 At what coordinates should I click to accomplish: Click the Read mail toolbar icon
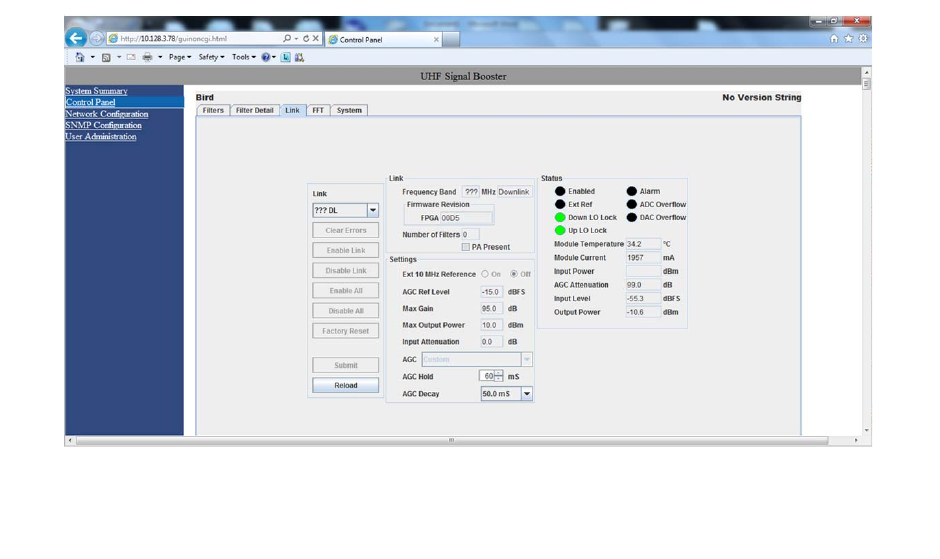pyautogui.click(x=131, y=57)
